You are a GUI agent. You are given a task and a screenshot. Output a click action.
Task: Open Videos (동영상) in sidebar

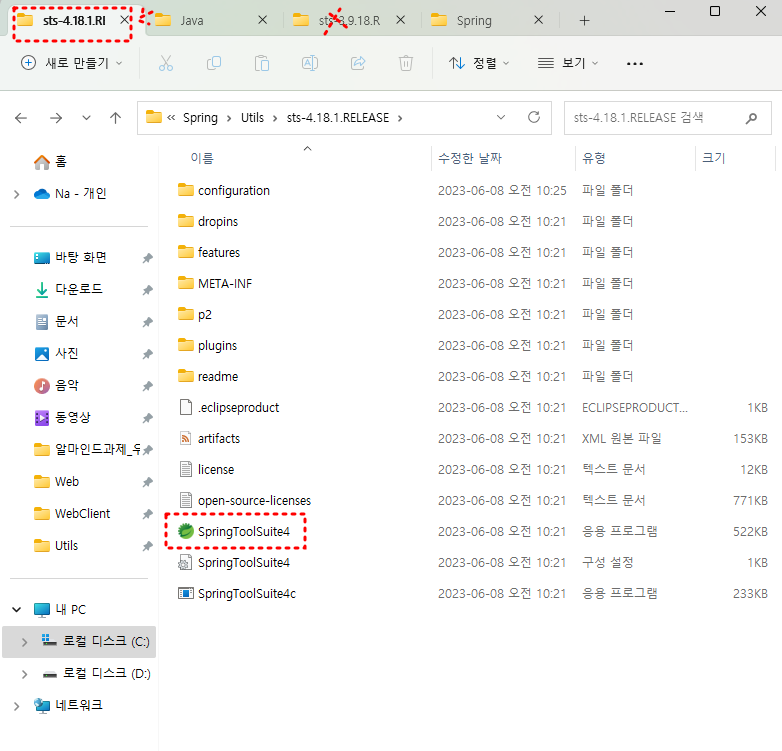click(62, 417)
